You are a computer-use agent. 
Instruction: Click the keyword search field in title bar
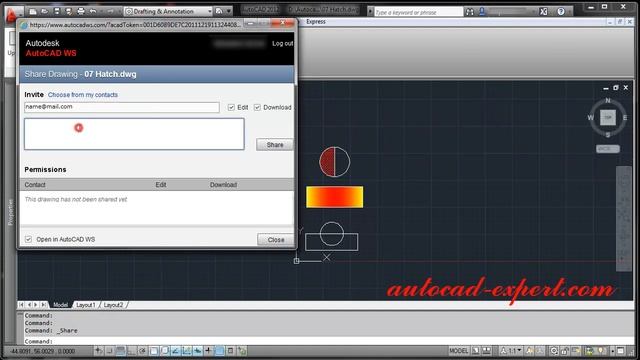(418, 12)
